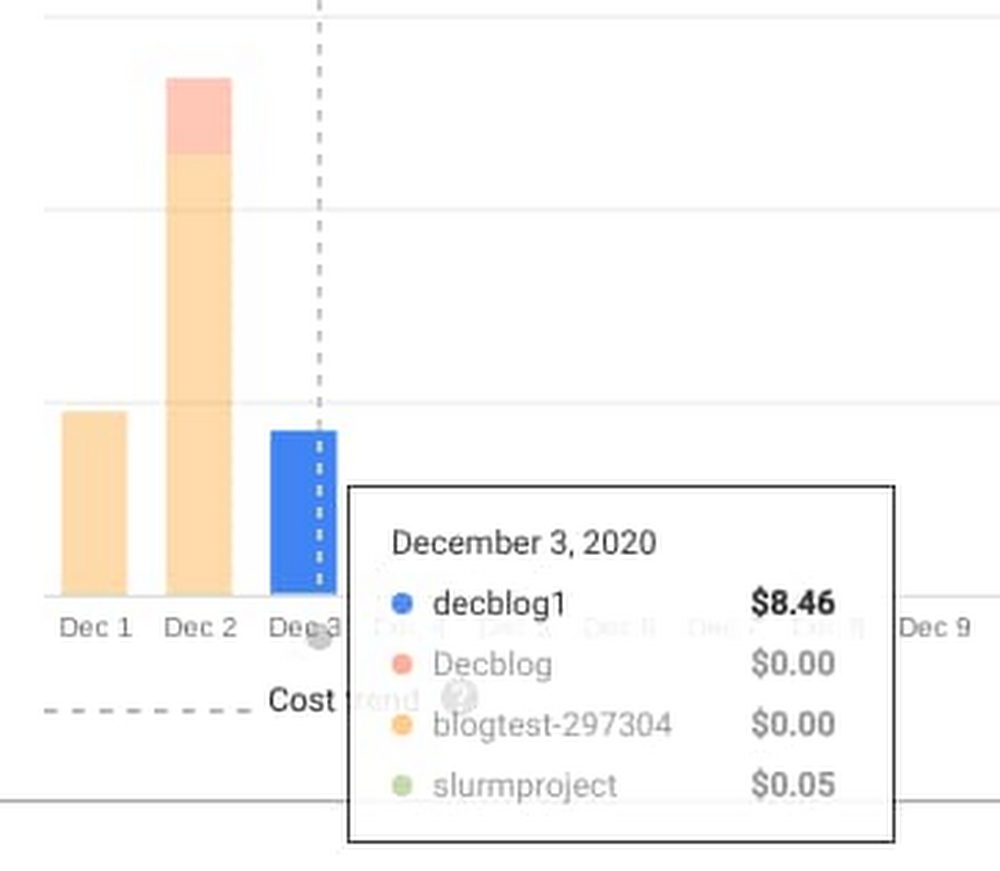Click the Dec 9 axis label
This screenshot has height=871, width=1000.
click(934, 628)
